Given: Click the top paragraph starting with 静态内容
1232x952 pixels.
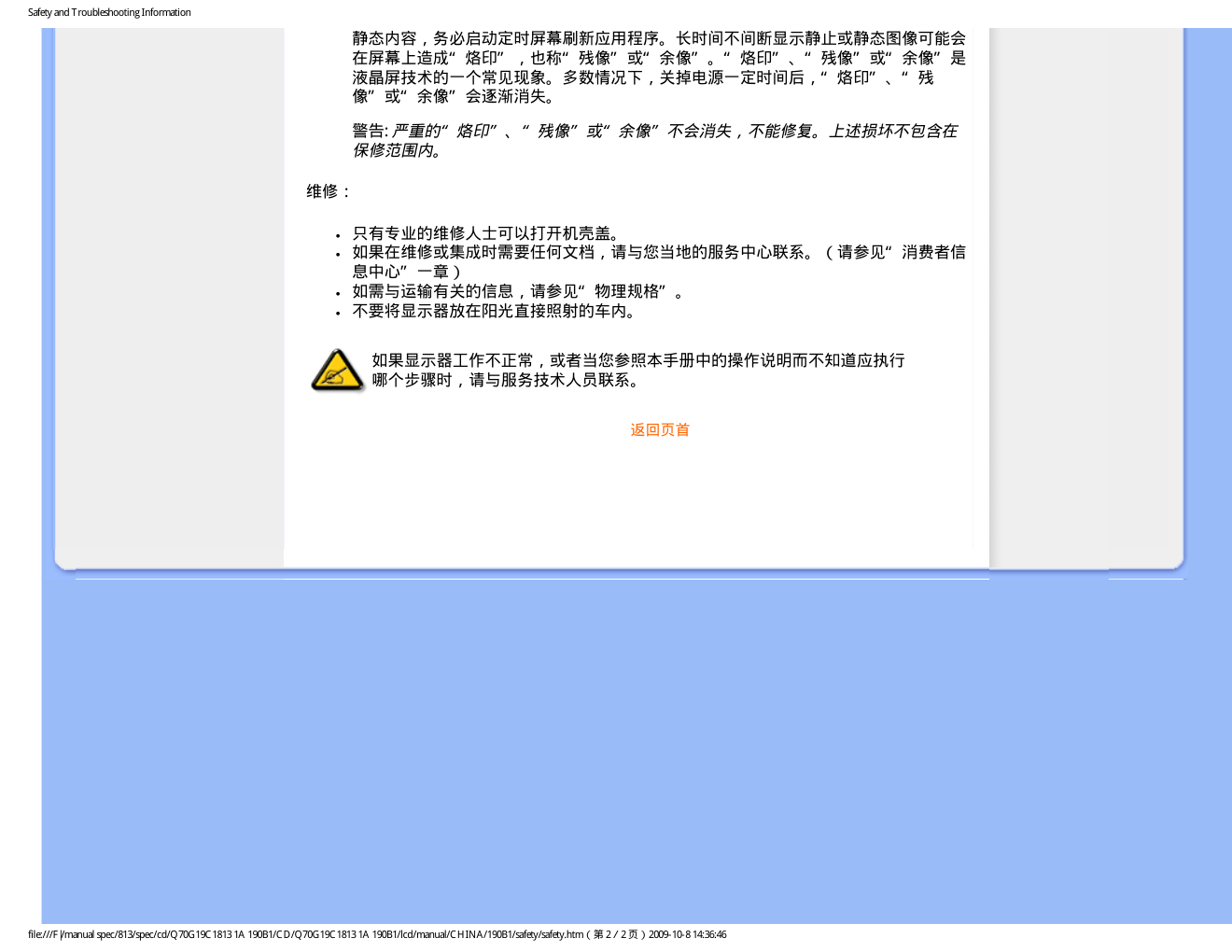Looking at the screenshot, I should pos(658,67).
